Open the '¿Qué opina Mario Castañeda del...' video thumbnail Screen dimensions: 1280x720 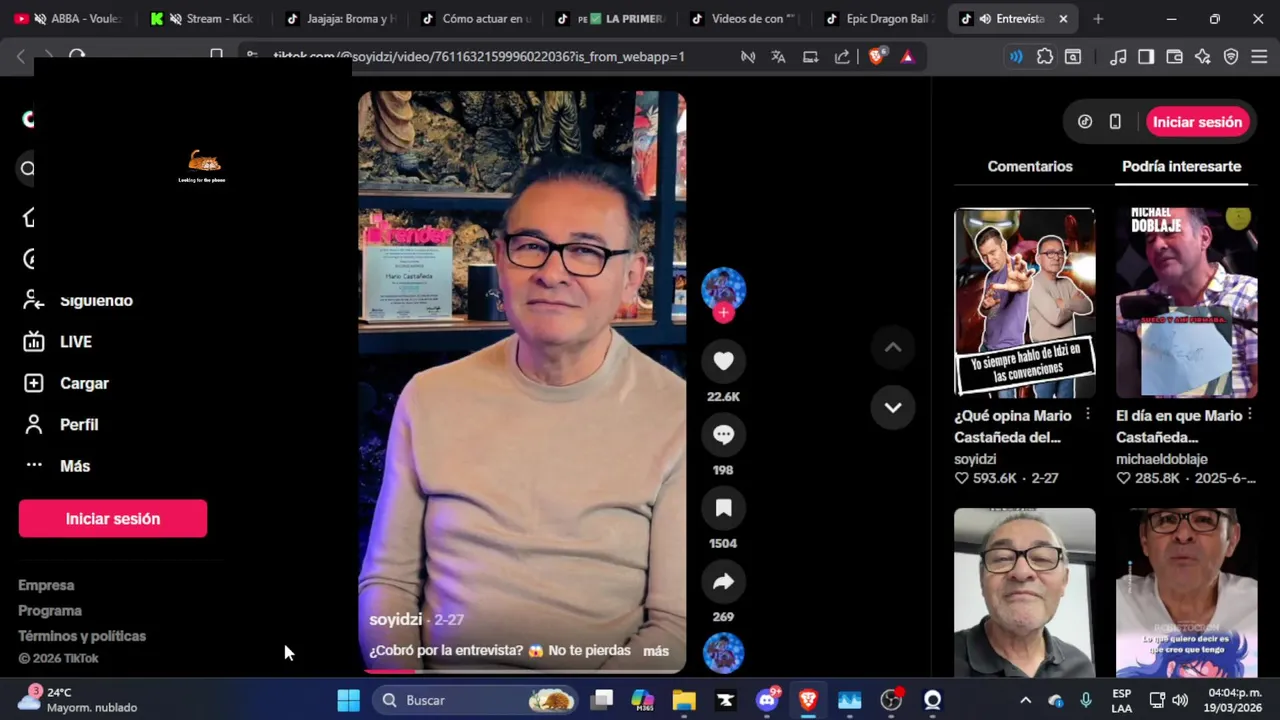point(1024,303)
